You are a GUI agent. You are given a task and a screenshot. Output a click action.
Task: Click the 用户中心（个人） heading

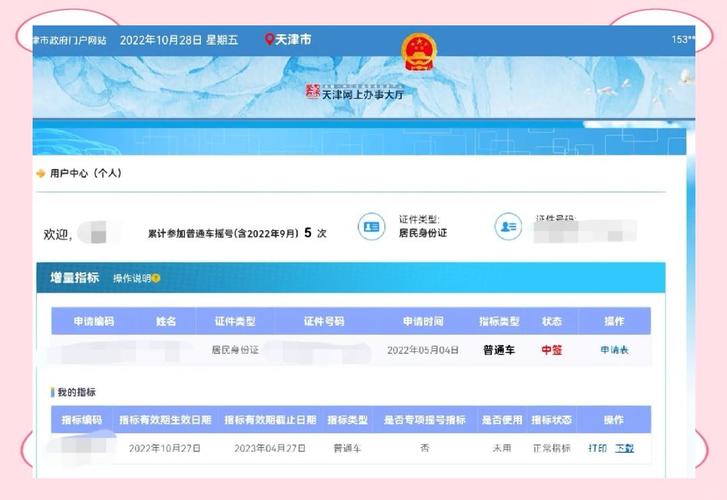pyautogui.click(x=86, y=173)
